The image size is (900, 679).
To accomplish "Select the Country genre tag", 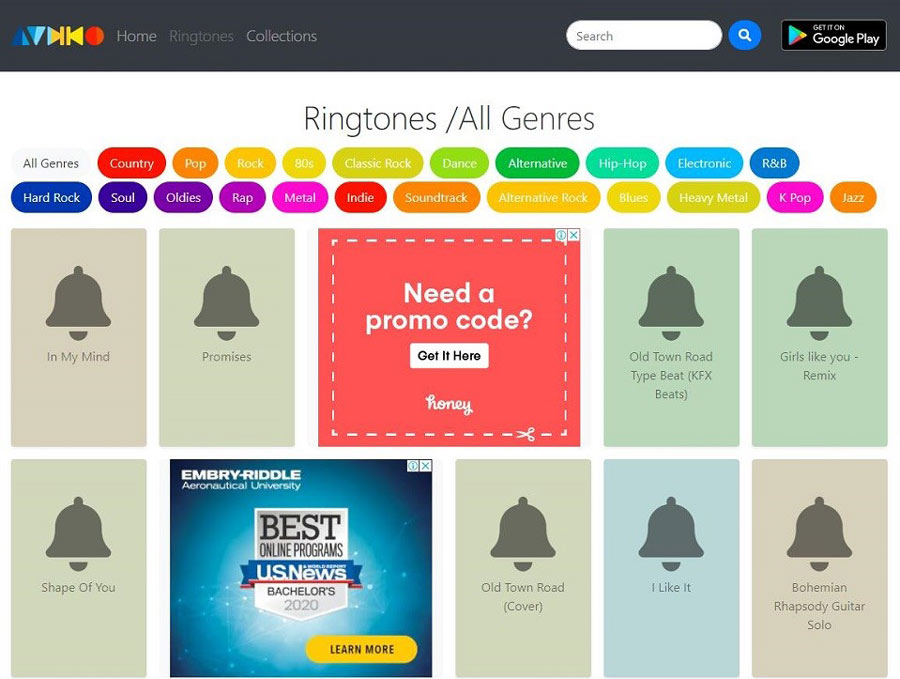I will point(131,163).
